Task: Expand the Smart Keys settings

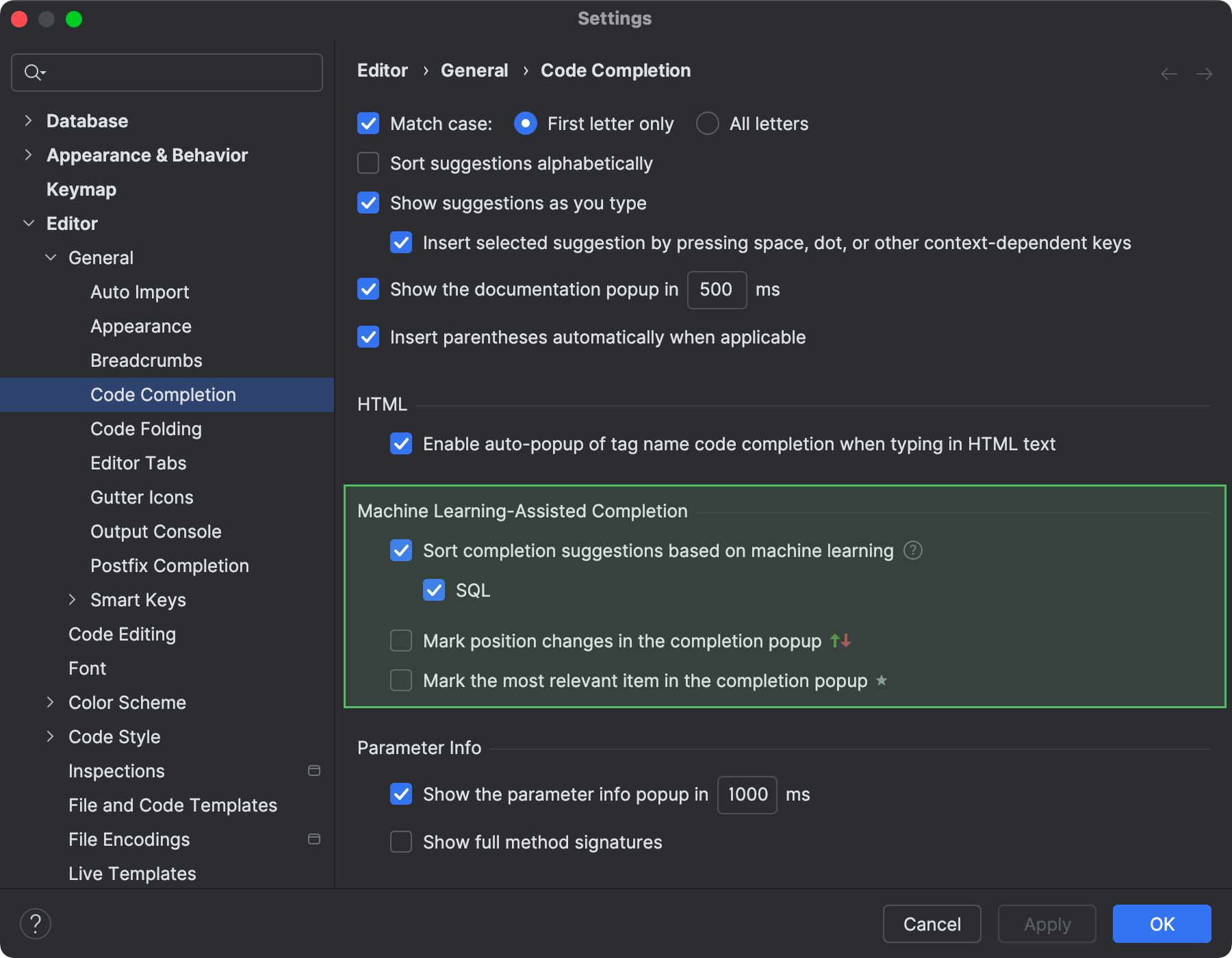Action: pyautogui.click(x=74, y=599)
